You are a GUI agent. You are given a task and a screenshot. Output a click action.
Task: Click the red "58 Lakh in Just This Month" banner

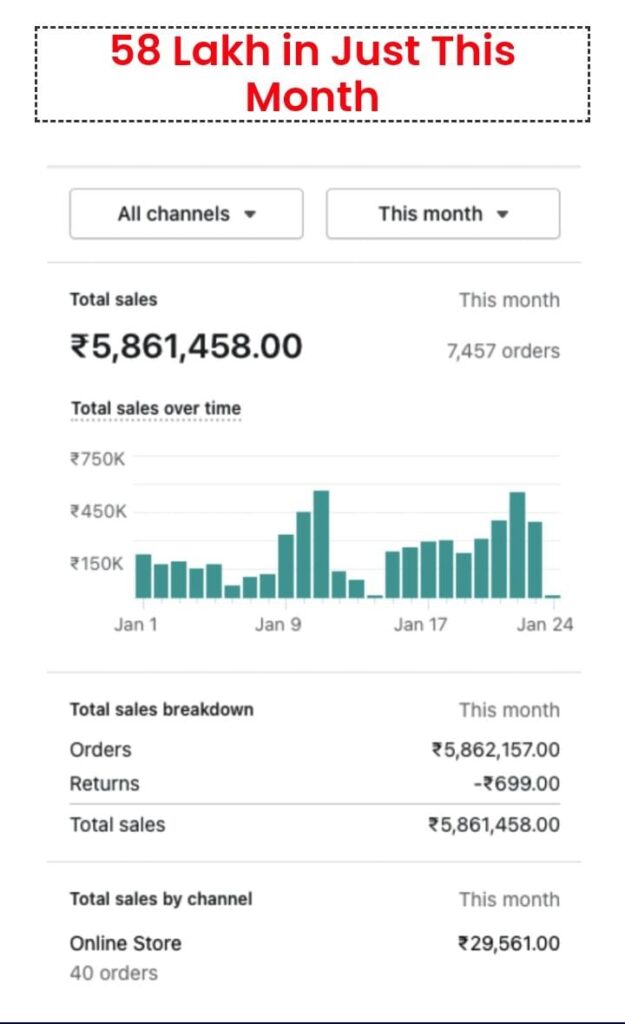pyautogui.click(x=312, y=74)
